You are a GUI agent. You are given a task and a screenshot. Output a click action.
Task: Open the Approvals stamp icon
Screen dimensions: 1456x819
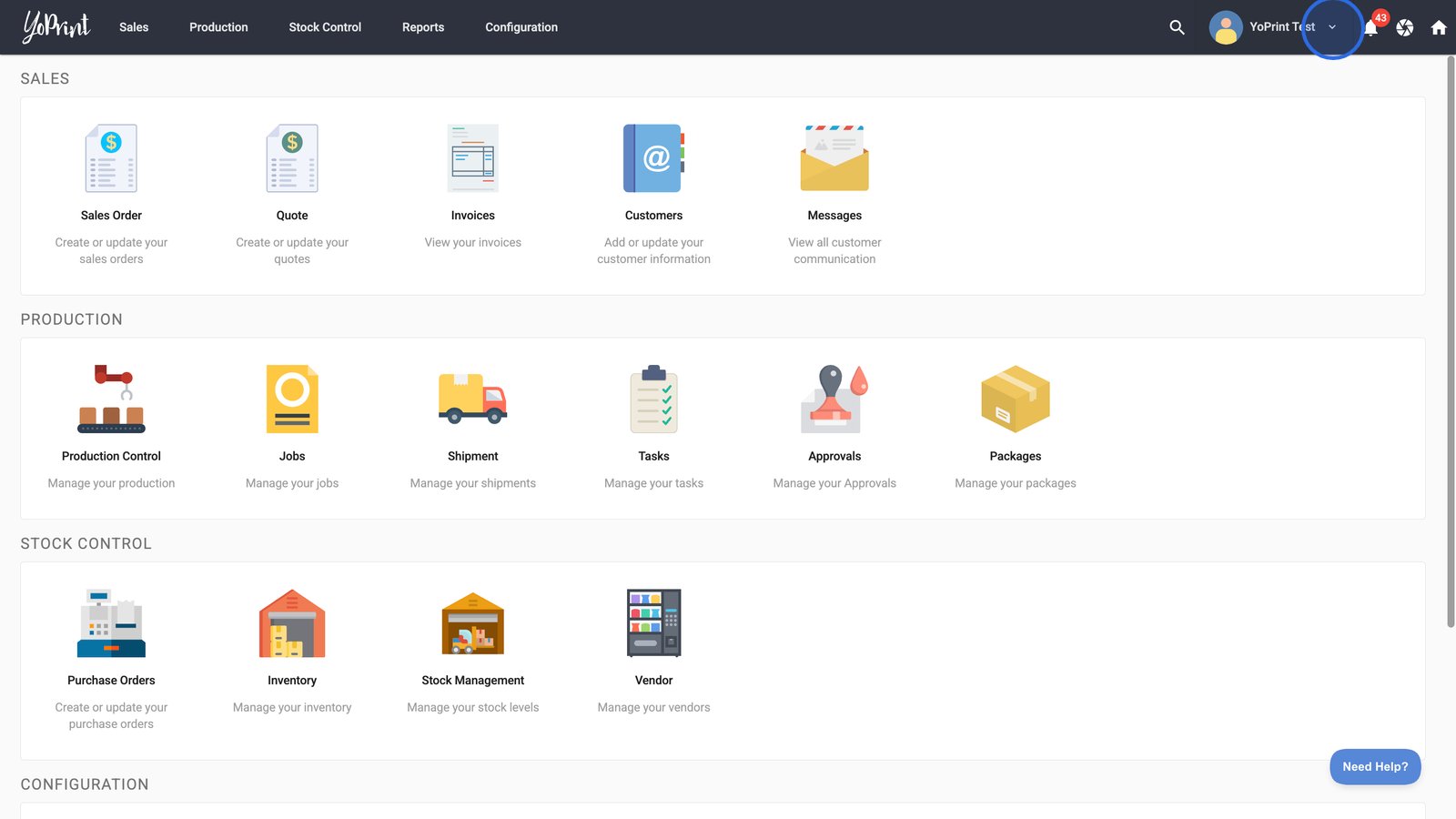pos(834,399)
